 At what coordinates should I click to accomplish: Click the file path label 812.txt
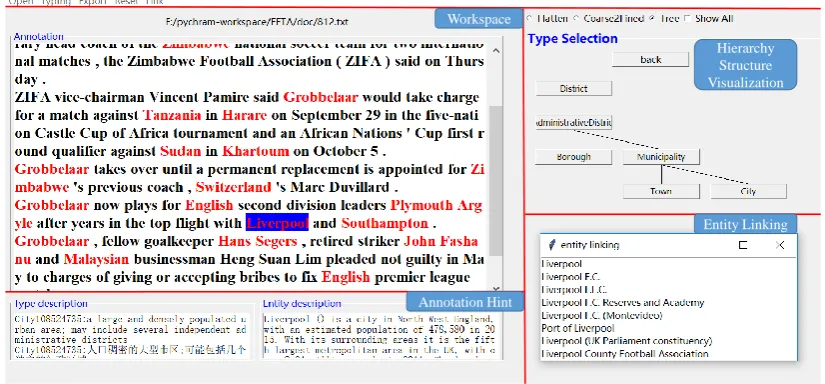pyautogui.click(x=257, y=22)
